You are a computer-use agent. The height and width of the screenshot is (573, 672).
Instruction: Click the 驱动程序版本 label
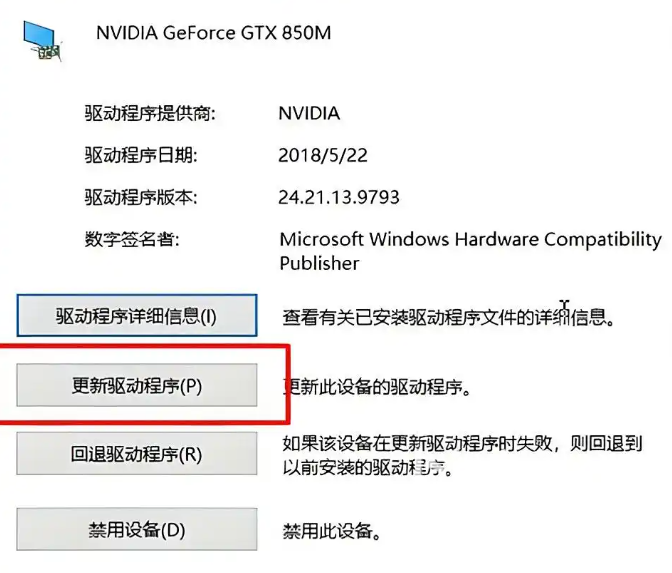tap(141, 197)
